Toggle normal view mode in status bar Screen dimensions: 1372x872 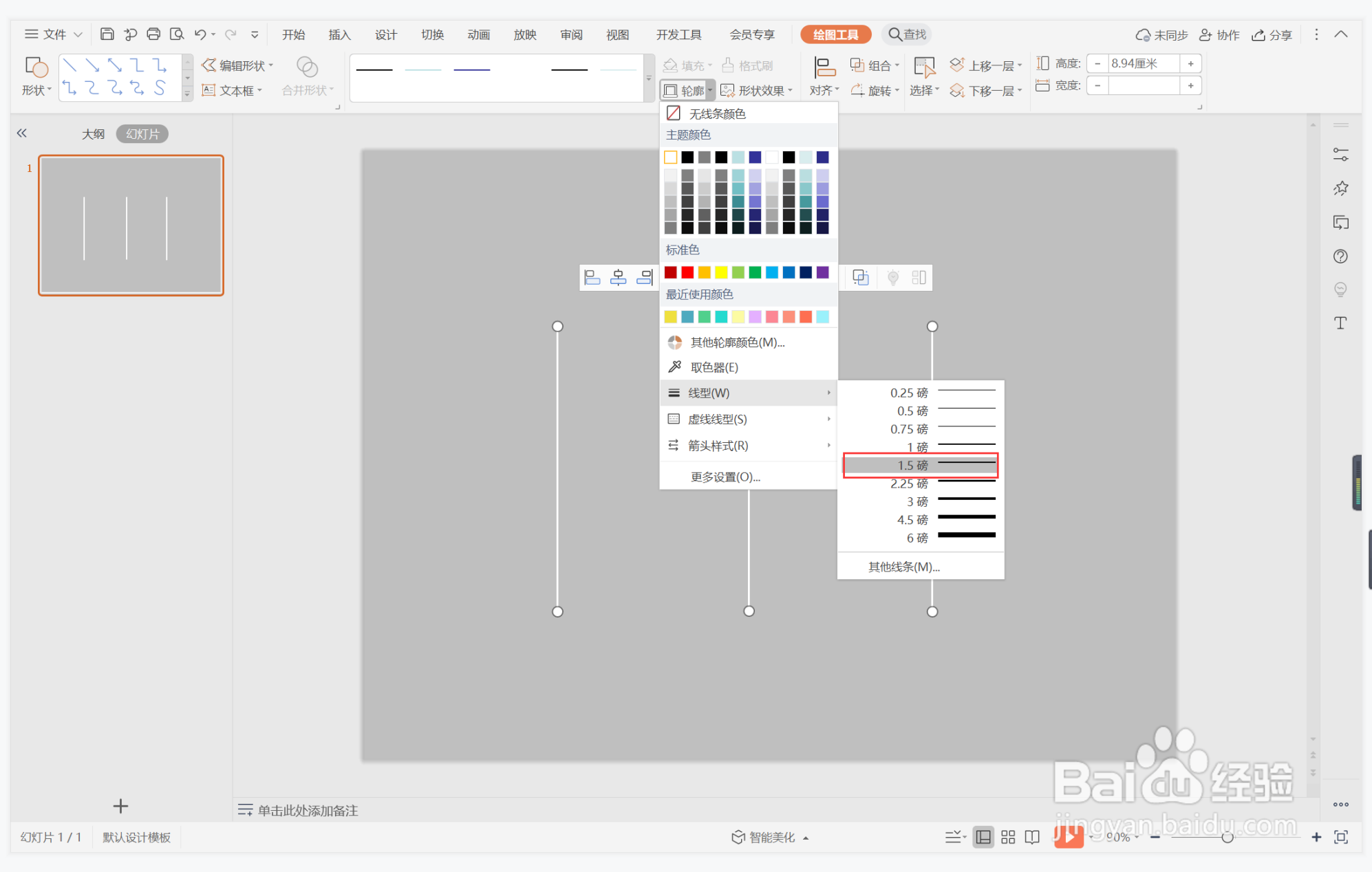pyautogui.click(x=984, y=837)
